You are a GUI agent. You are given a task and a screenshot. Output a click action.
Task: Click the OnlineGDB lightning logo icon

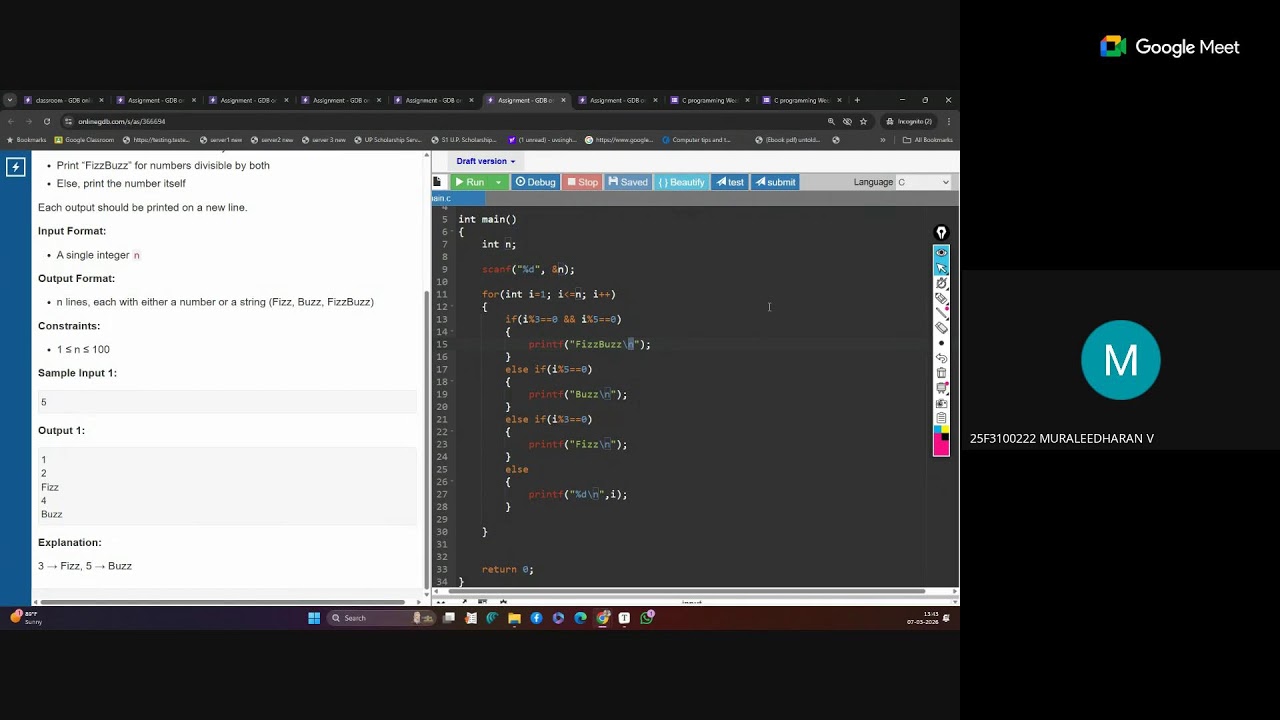(15, 167)
